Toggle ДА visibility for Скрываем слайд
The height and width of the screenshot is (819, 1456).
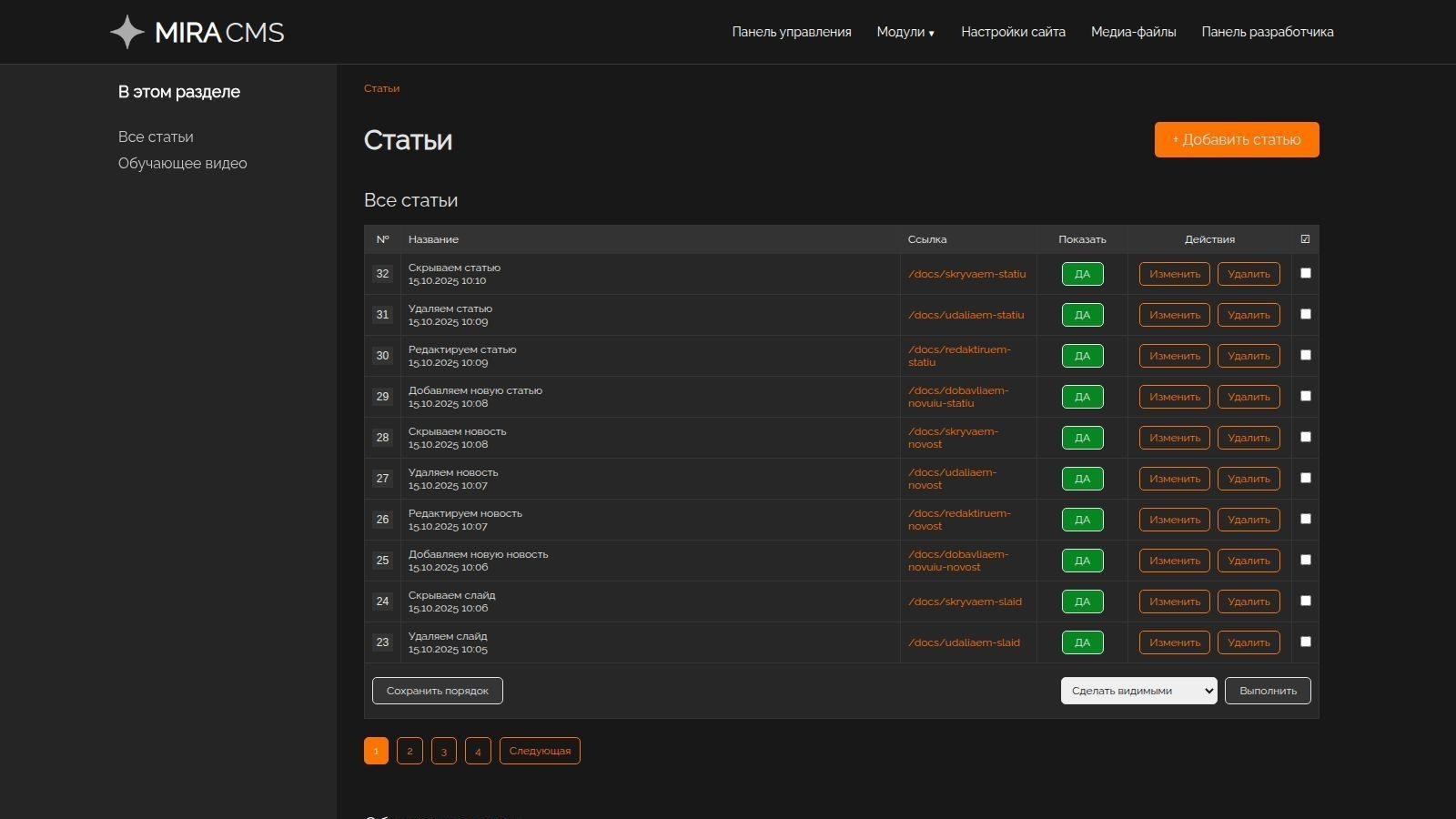tap(1082, 602)
